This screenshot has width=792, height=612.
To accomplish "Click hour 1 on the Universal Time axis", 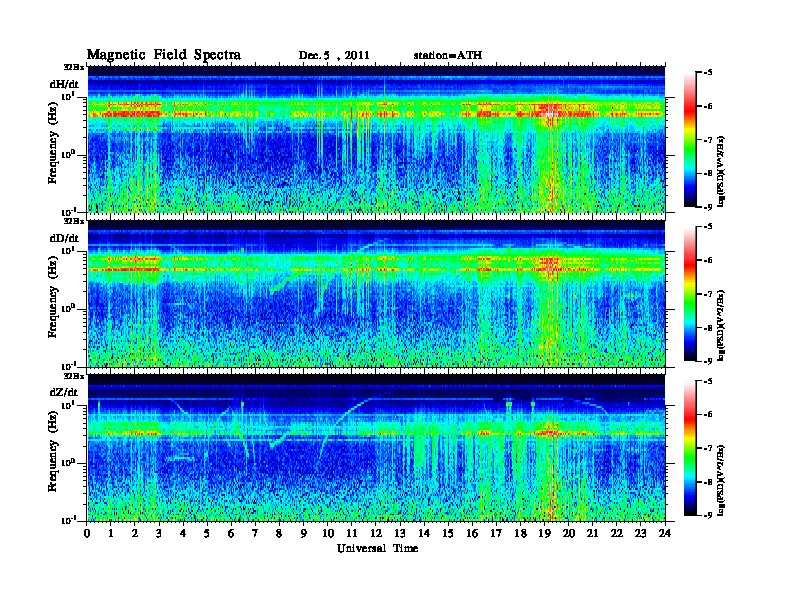I will point(111,534).
